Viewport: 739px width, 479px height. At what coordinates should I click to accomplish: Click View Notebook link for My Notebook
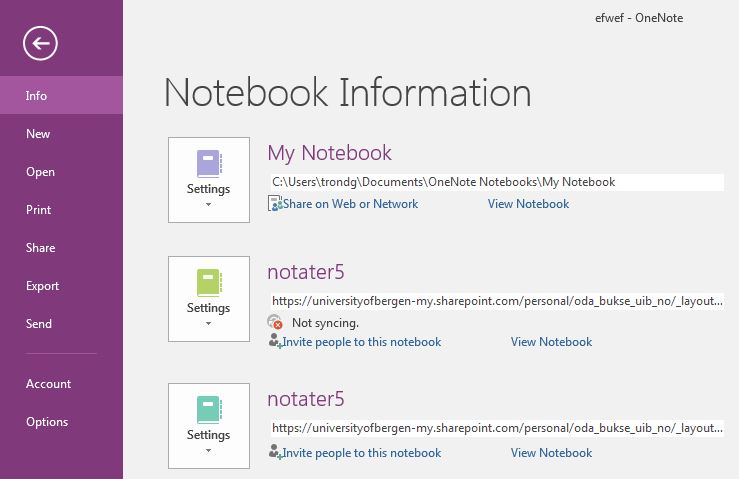click(x=528, y=204)
